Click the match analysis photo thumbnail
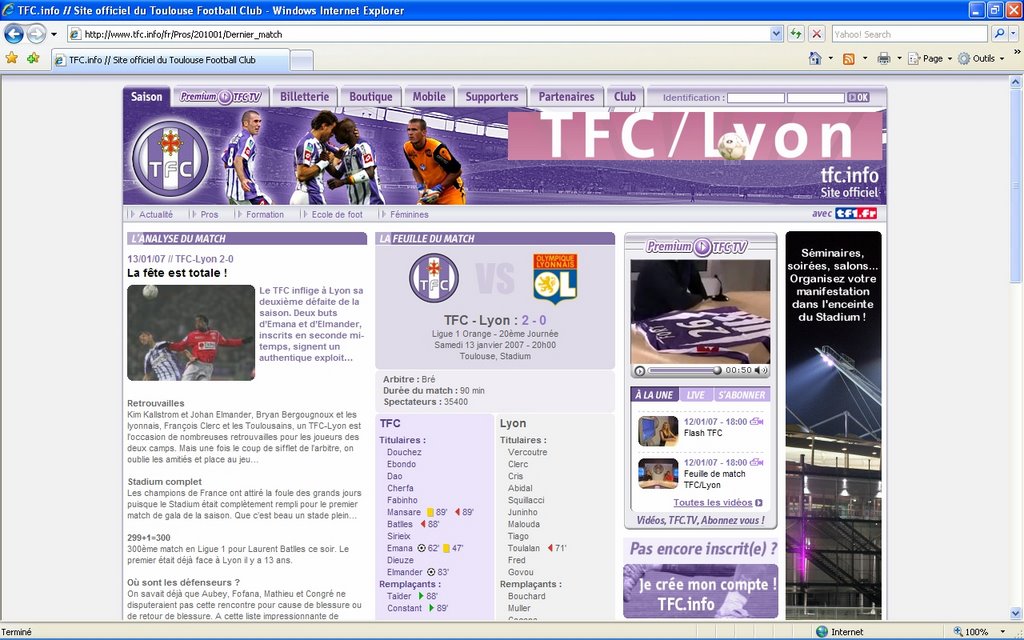The width and height of the screenshot is (1024, 640). [191, 332]
